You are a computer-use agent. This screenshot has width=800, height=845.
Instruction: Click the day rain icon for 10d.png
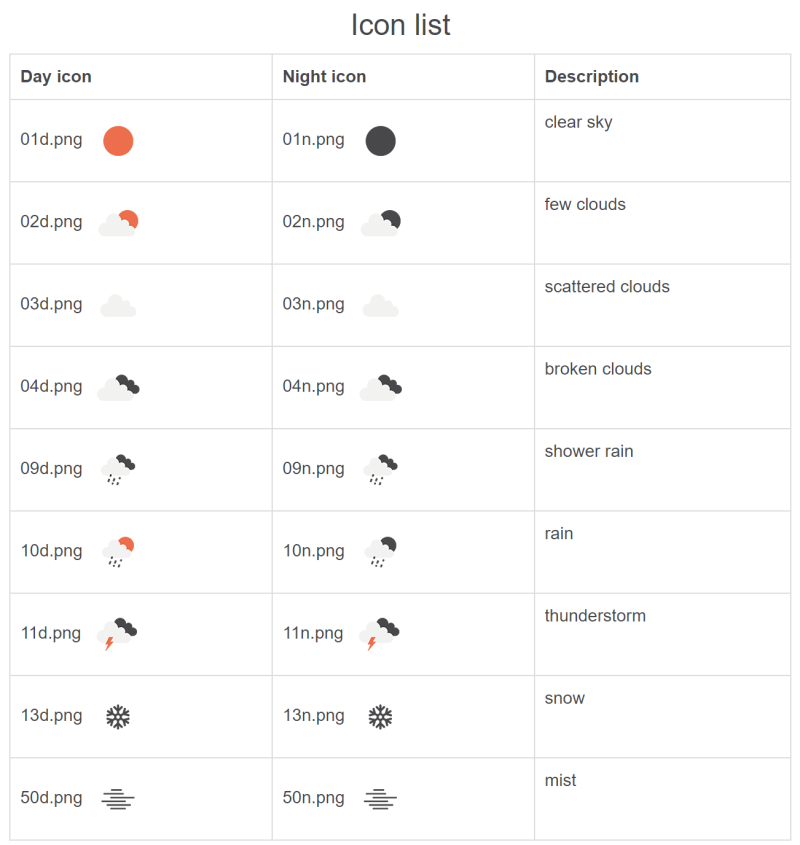click(118, 551)
